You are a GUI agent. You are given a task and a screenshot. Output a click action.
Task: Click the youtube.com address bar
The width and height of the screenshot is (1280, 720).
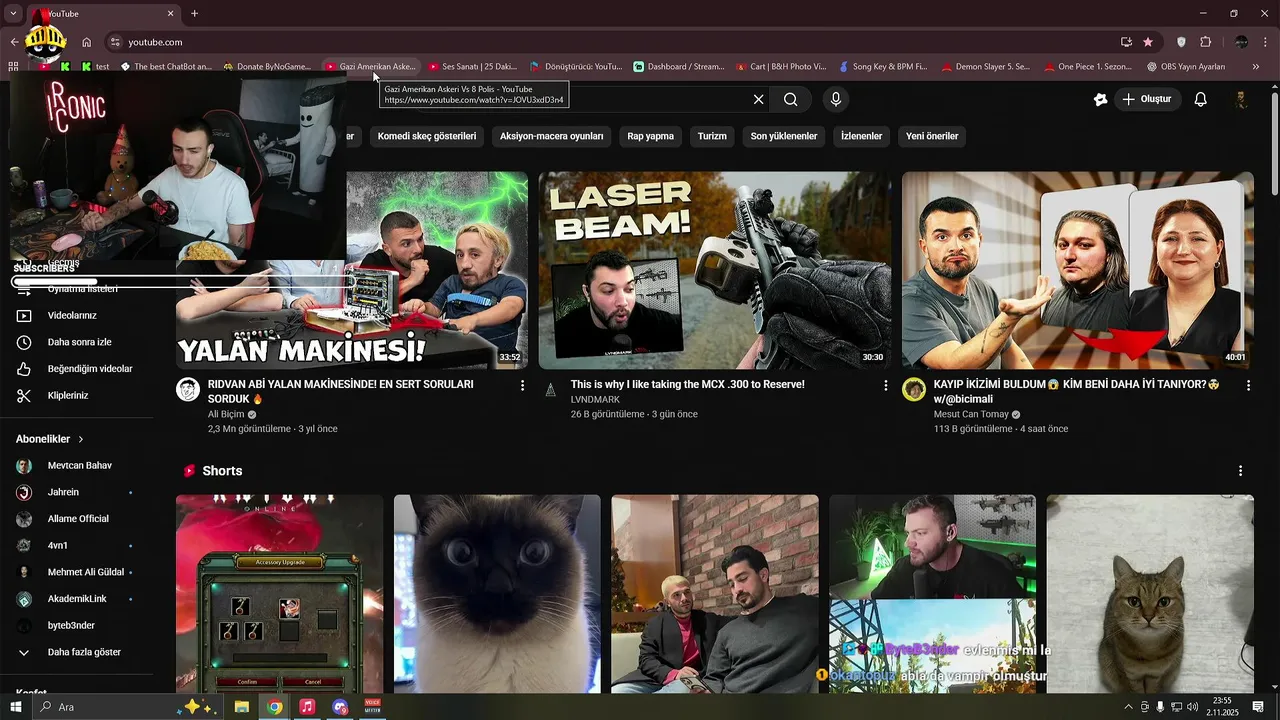pos(610,42)
